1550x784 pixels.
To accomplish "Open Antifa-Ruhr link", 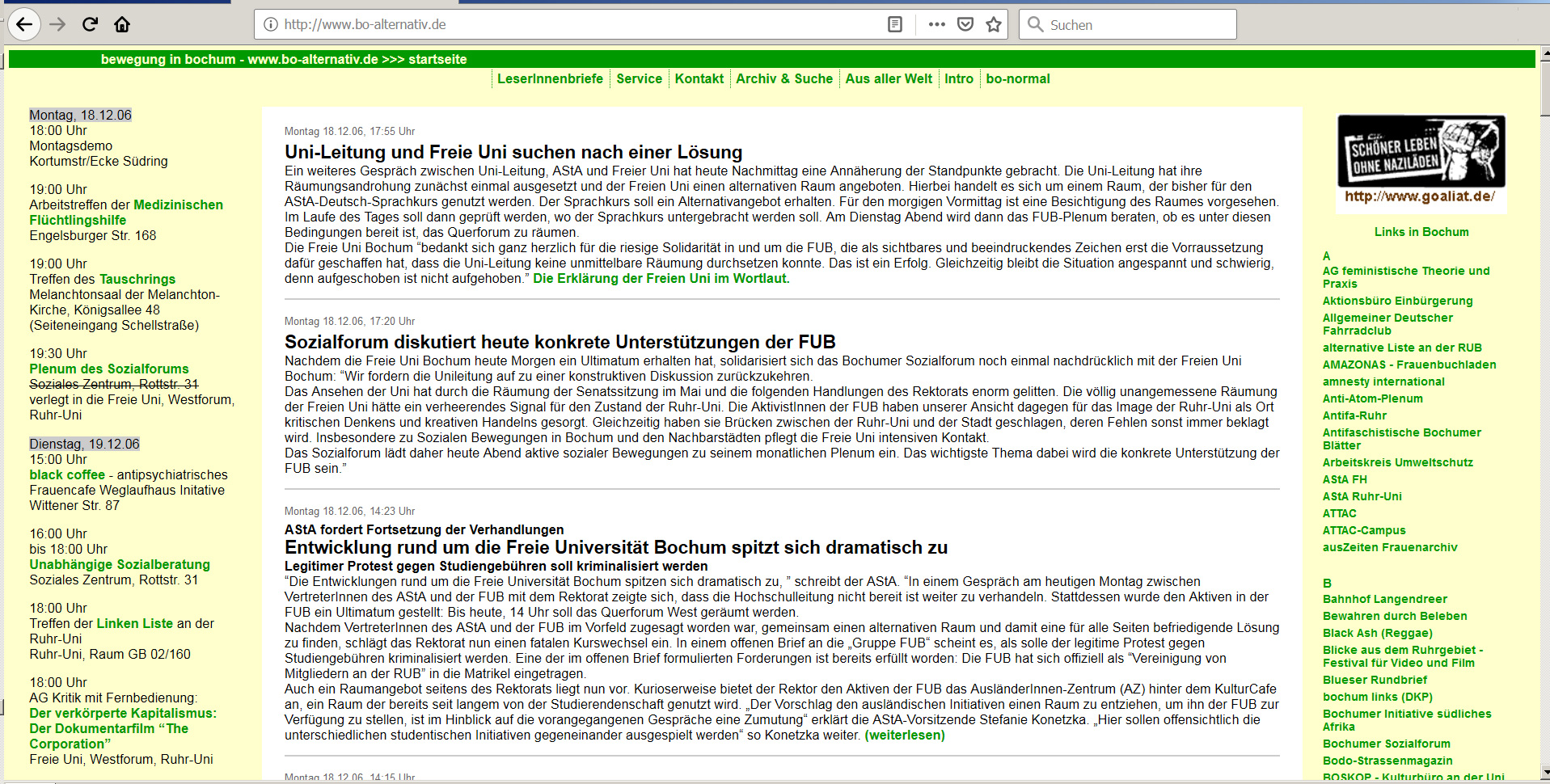I will click(1354, 415).
